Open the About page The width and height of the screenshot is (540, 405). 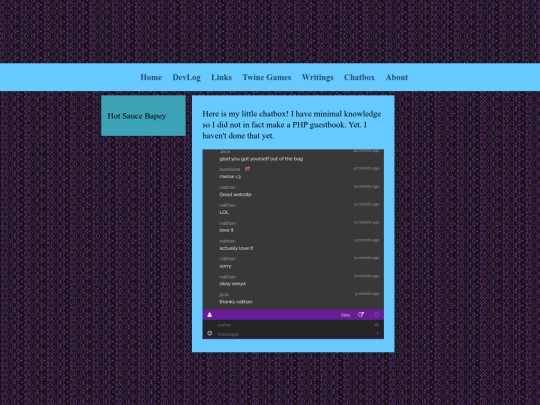pyautogui.click(x=396, y=77)
